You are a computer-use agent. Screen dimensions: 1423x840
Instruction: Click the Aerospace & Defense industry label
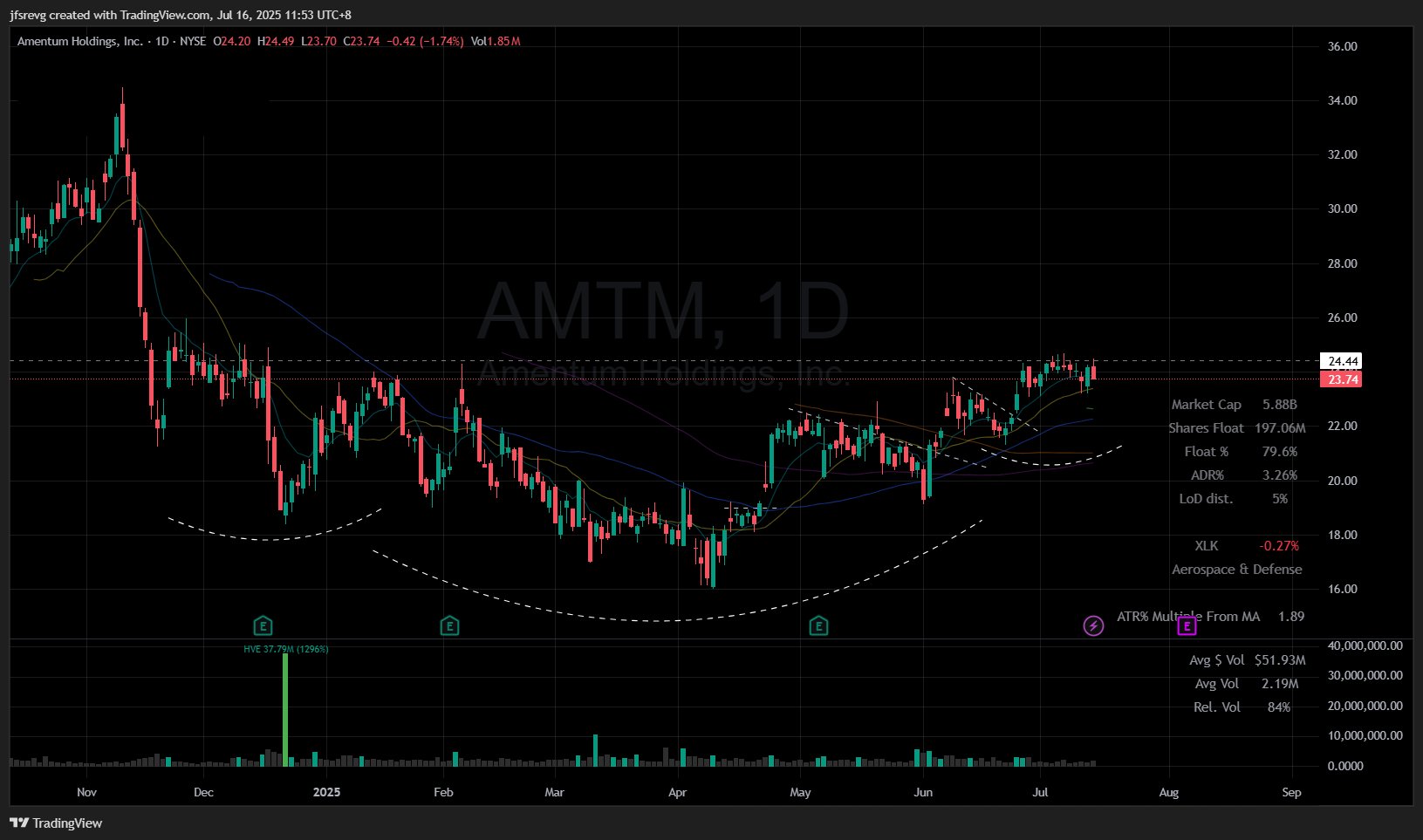1237,570
